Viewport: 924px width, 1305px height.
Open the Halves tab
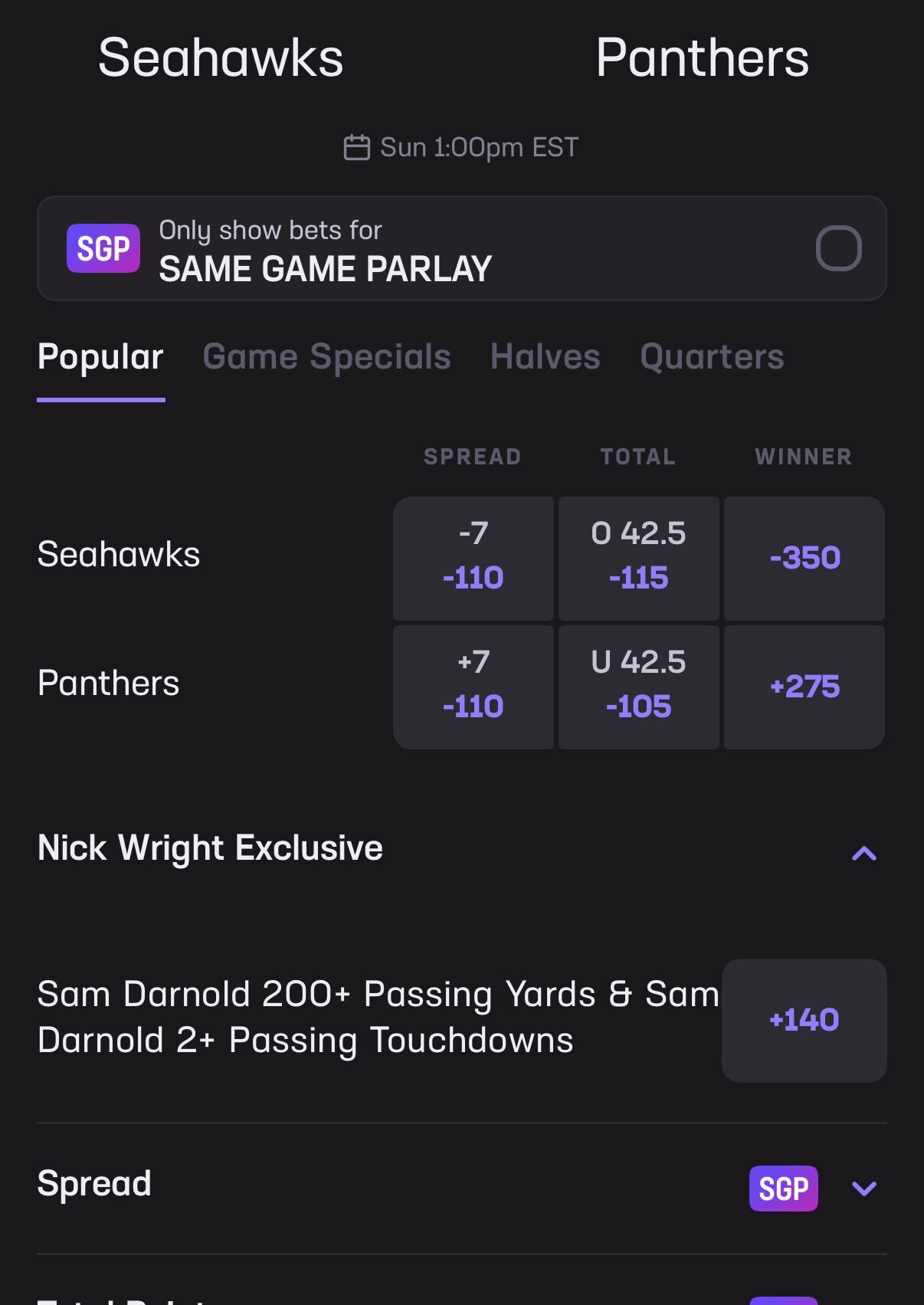545,357
